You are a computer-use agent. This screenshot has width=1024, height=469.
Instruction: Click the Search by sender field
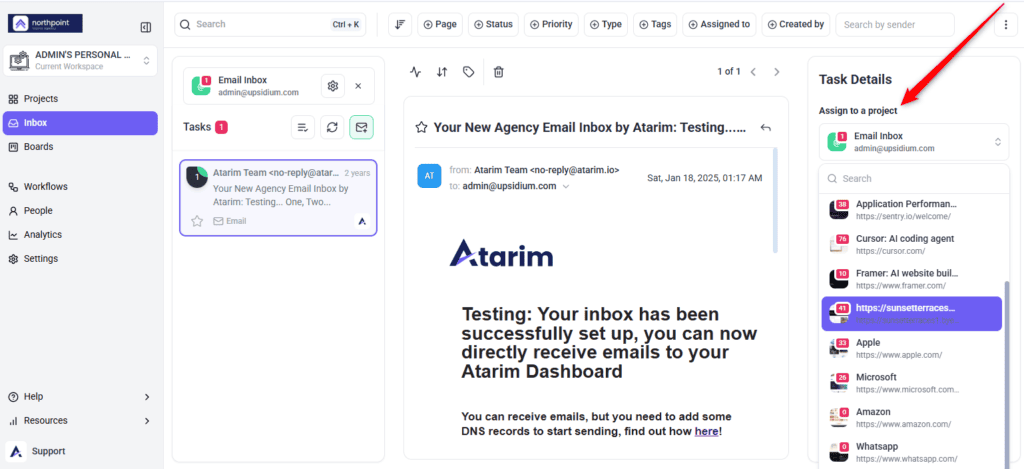(895, 25)
